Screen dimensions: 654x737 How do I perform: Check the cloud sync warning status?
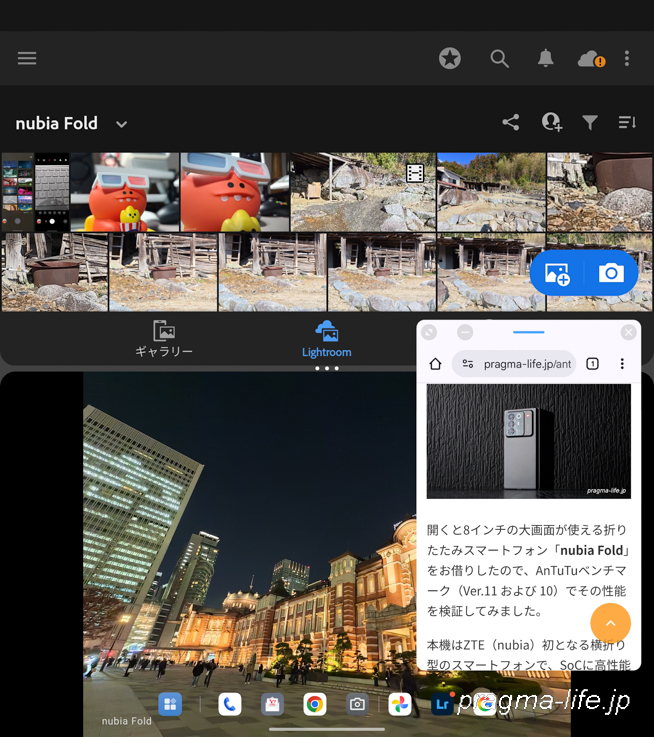(590, 59)
